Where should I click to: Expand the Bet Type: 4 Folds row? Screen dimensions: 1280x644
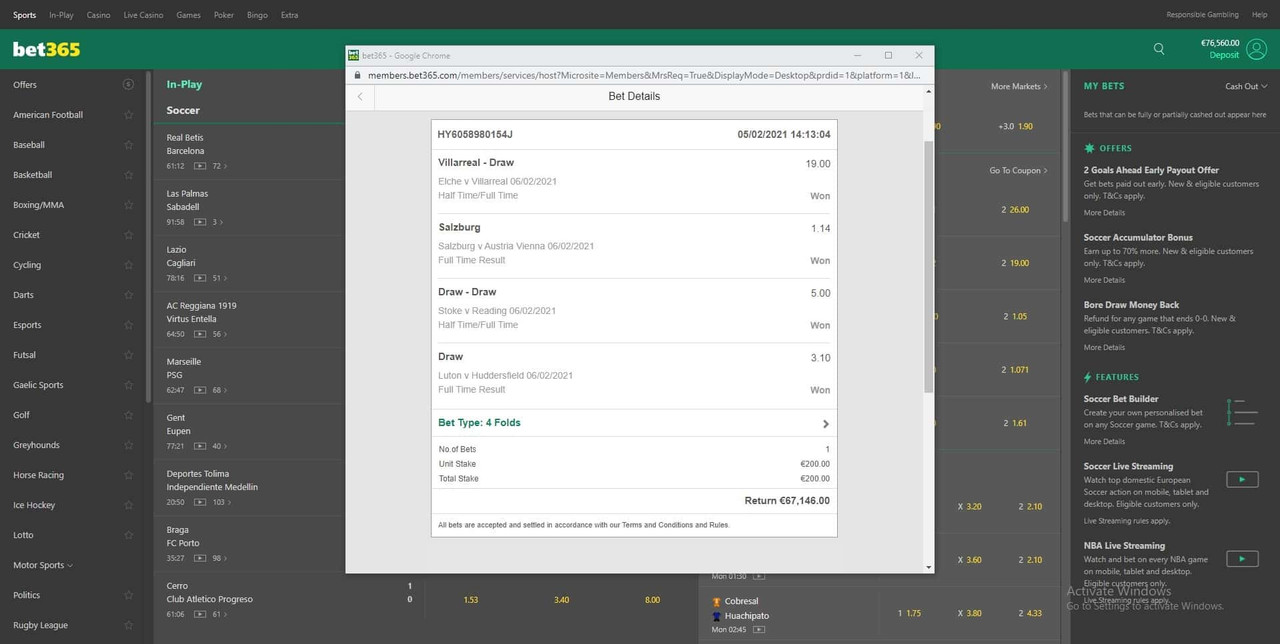634,423
